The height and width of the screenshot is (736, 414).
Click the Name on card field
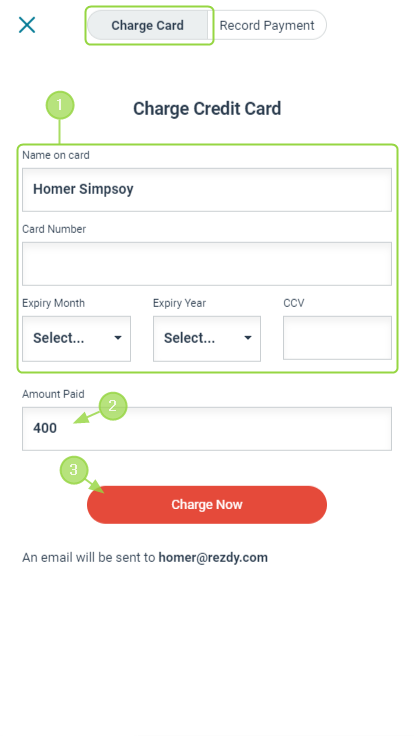coord(207,190)
